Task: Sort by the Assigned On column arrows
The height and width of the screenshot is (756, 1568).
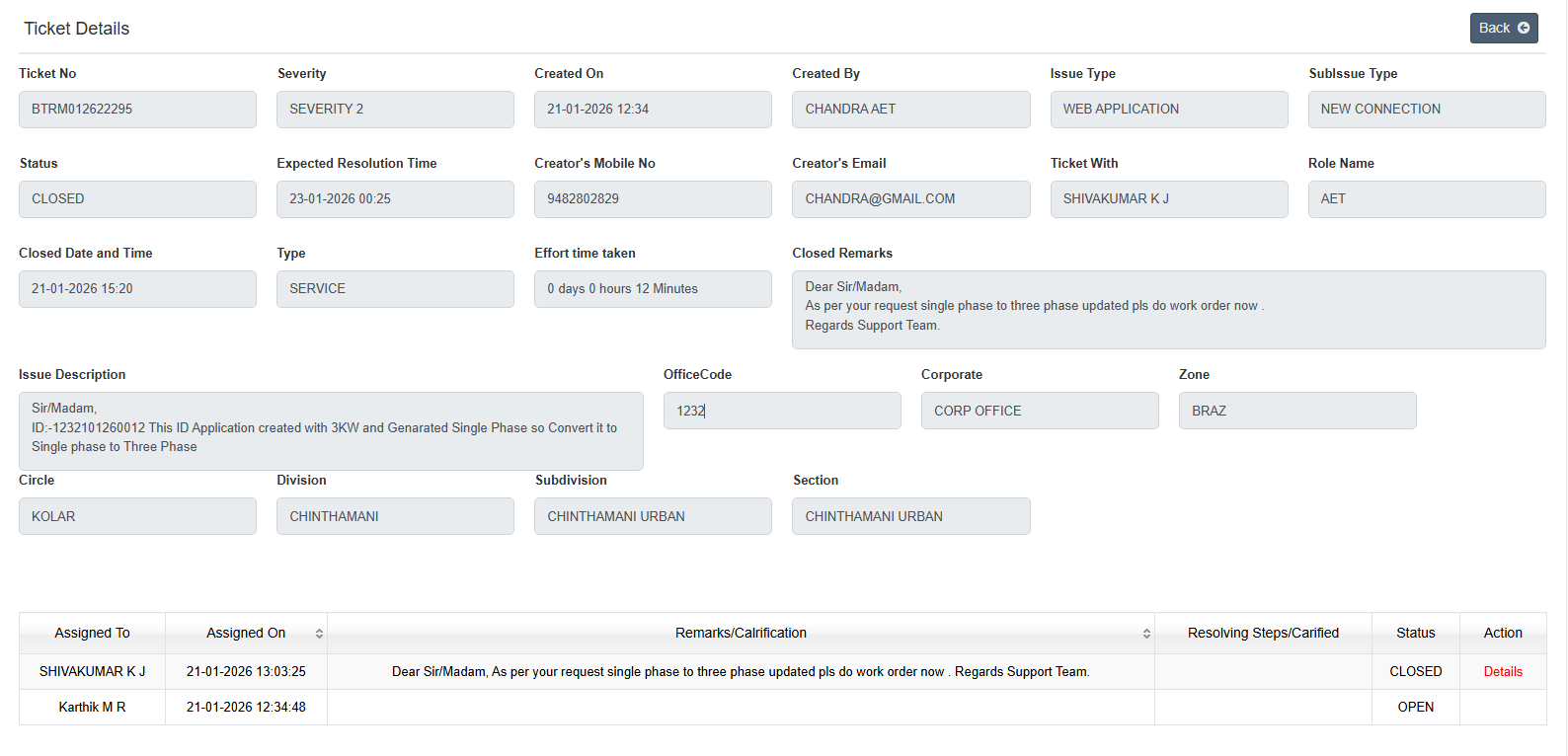Action: pos(319,634)
